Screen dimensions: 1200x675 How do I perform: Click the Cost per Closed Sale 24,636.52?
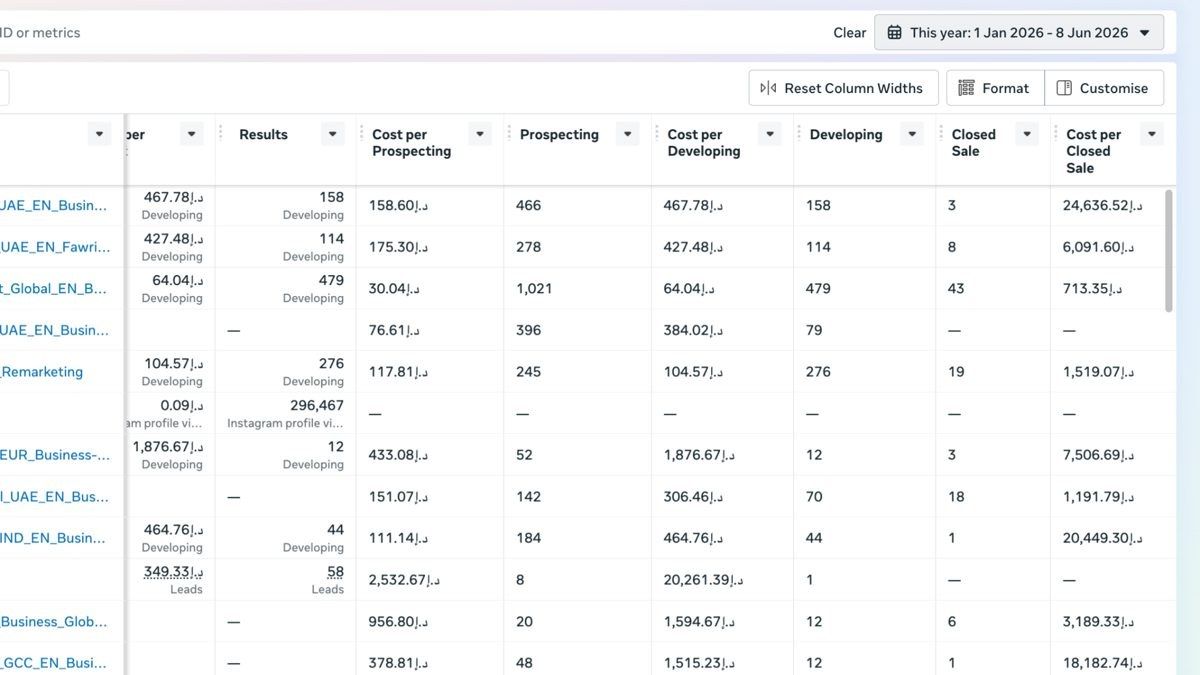1103,205
